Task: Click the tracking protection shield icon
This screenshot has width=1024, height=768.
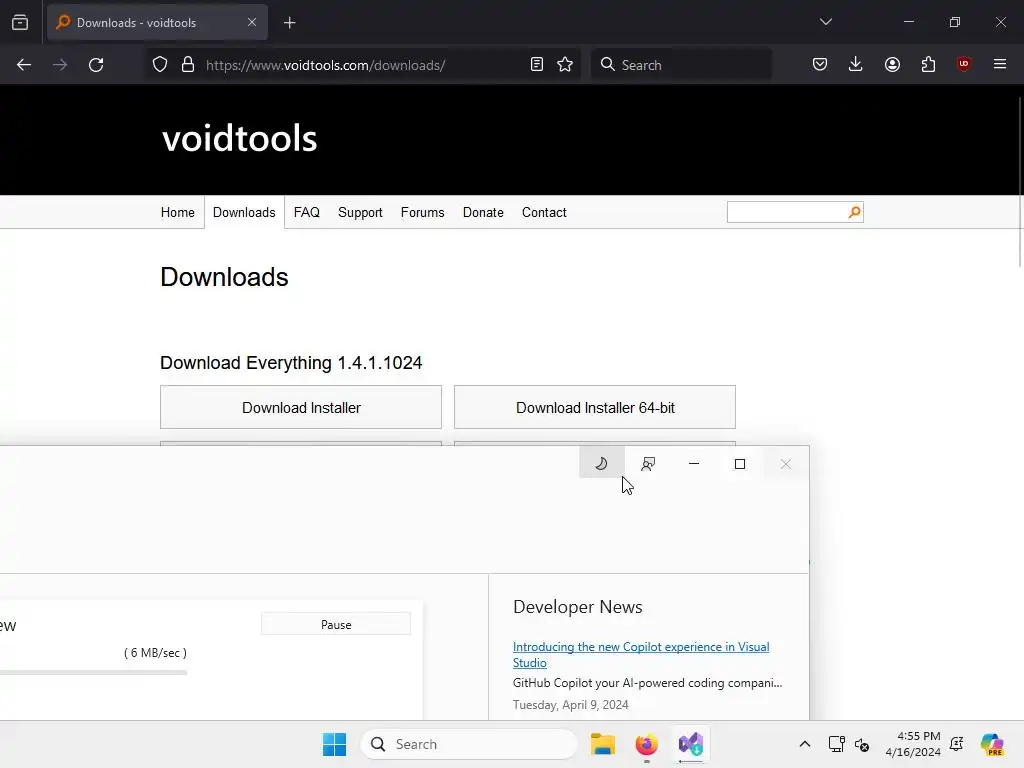Action: [160, 65]
